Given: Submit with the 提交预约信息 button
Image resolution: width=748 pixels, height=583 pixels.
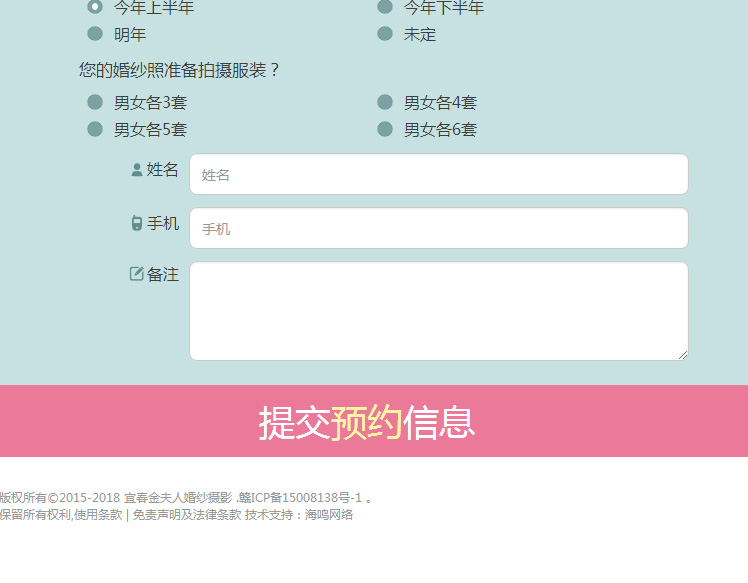Looking at the screenshot, I should [374, 421].
